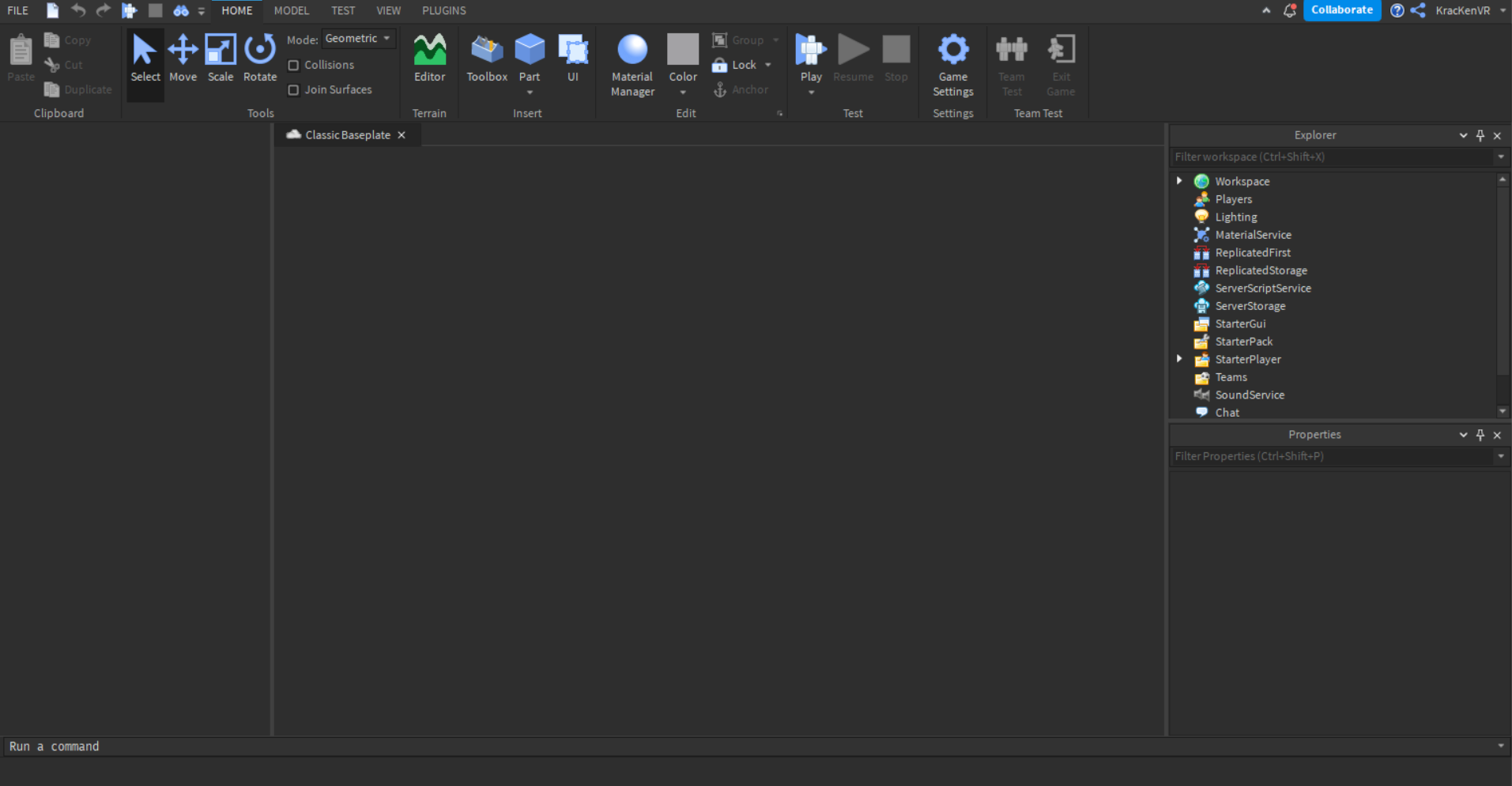Open the PLUGINS ribbon tab
The width and height of the screenshot is (1512, 786).
pos(444,10)
